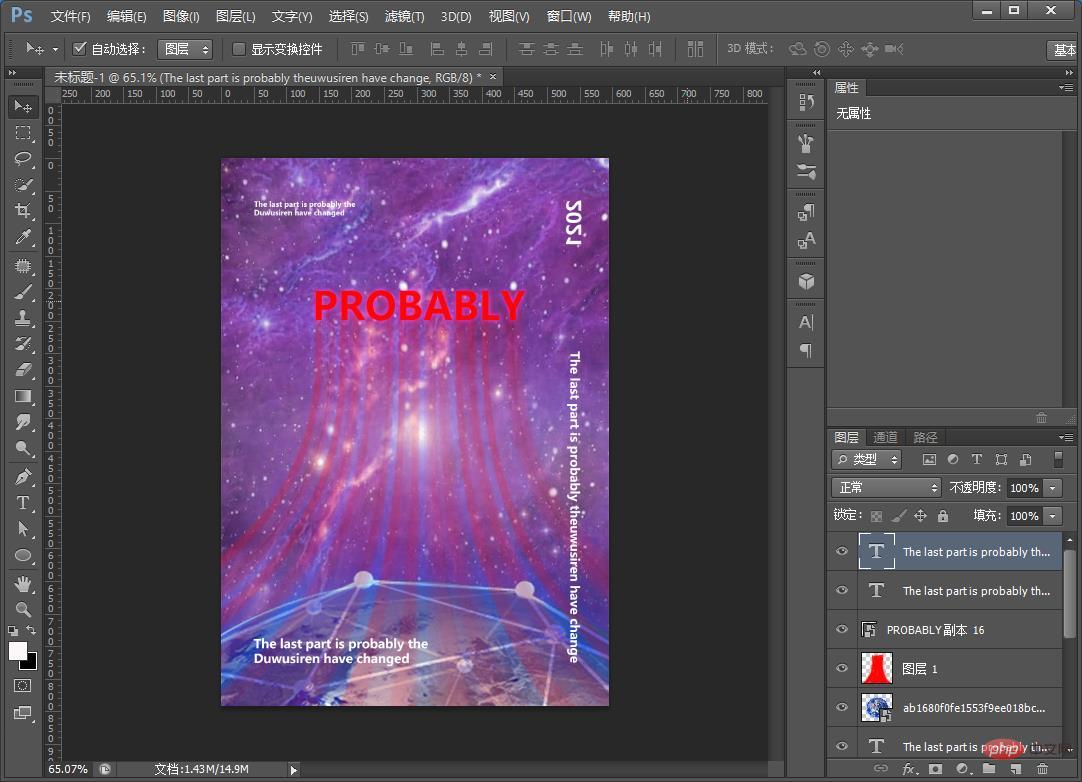Image resolution: width=1082 pixels, height=782 pixels.
Task: Select the Move tool
Action: (23, 106)
